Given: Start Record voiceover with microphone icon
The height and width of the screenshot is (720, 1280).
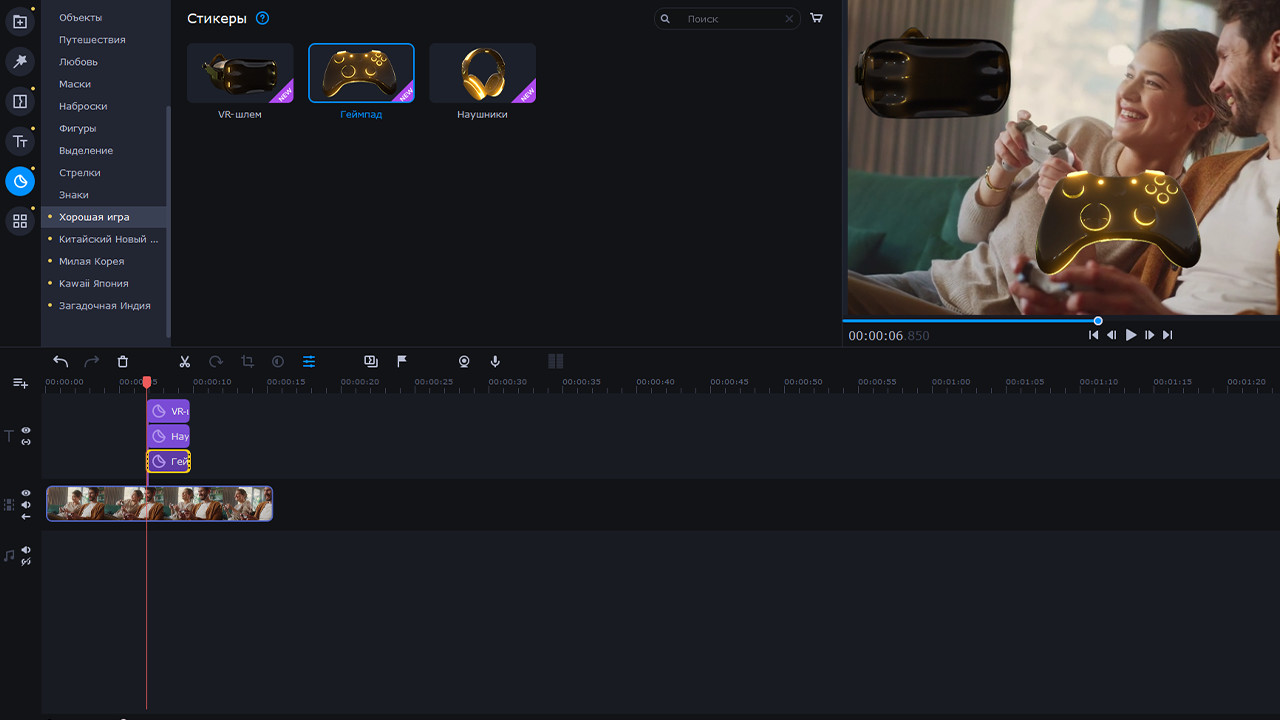Looking at the screenshot, I should [495, 362].
